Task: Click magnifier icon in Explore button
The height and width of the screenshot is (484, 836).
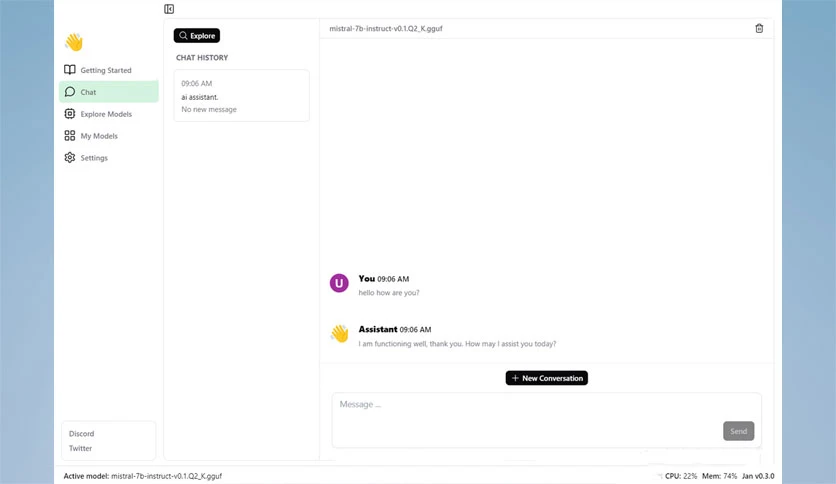Action: coord(183,36)
